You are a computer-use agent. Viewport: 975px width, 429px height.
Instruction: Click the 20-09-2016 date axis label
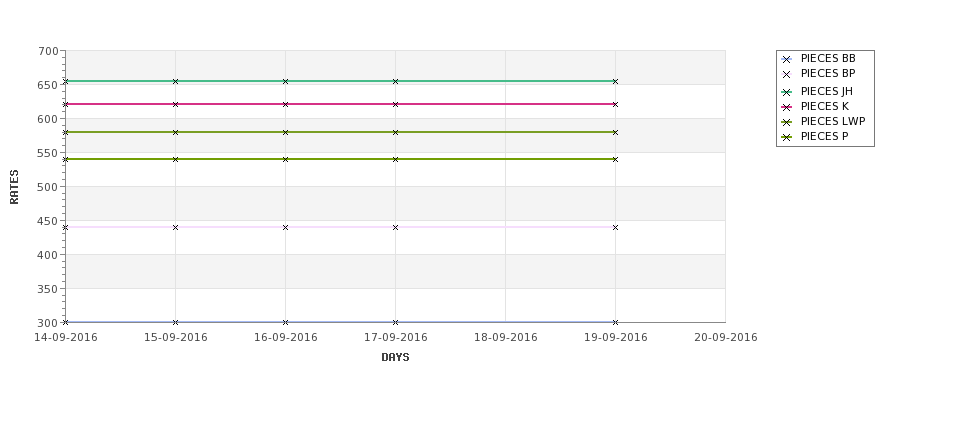coord(726,338)
